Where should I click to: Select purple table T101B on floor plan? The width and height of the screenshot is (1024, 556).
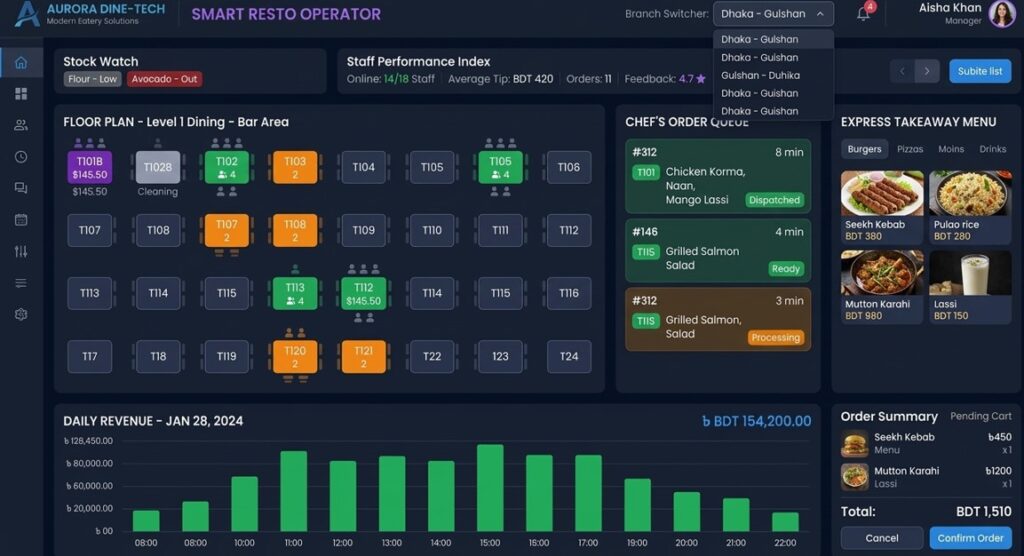[x=89, y=167]
